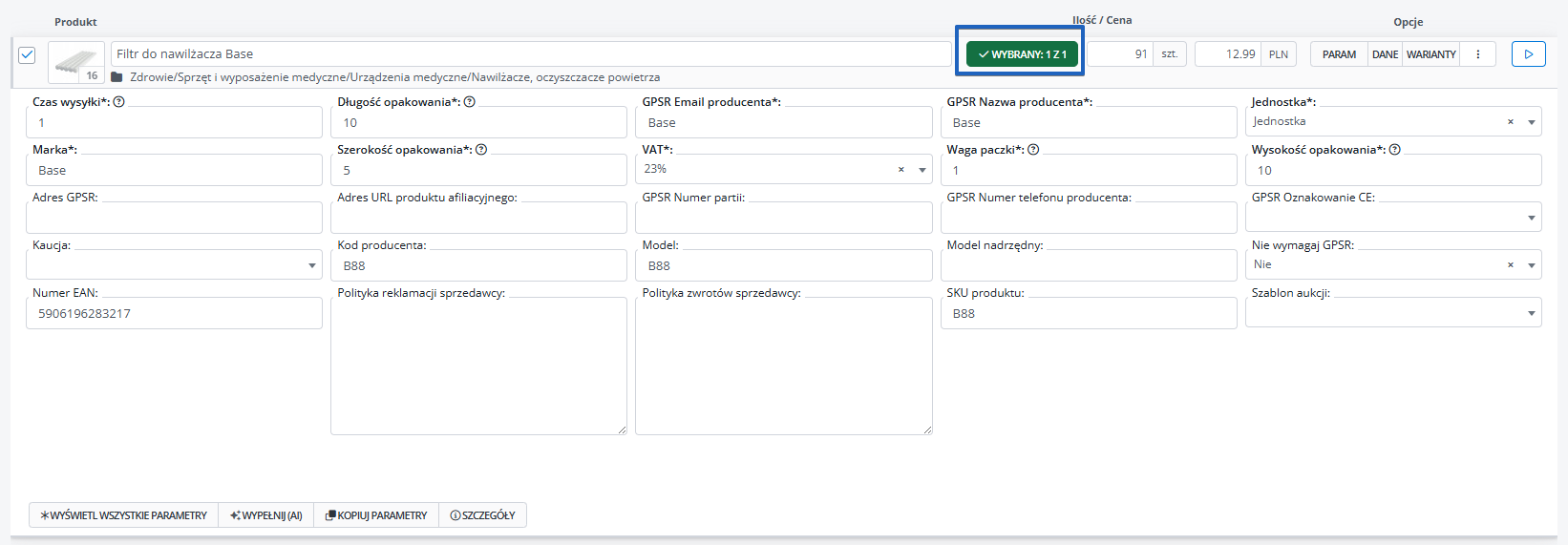The height and width of the screenshot is (545, 1568).
Task: Click help icon beside Długość opakowania
Action: 470,102
